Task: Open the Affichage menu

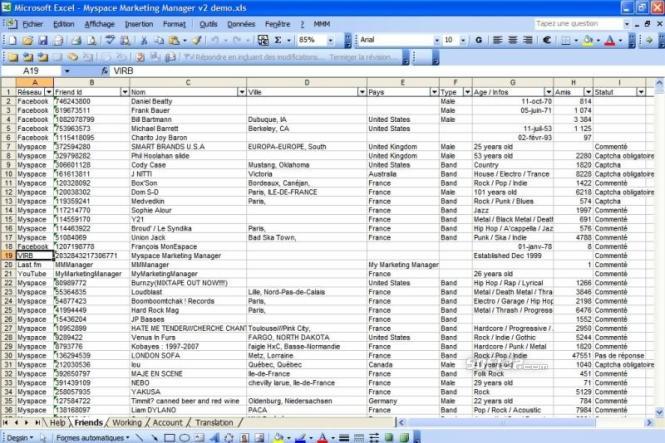Action: pos(99,24)
